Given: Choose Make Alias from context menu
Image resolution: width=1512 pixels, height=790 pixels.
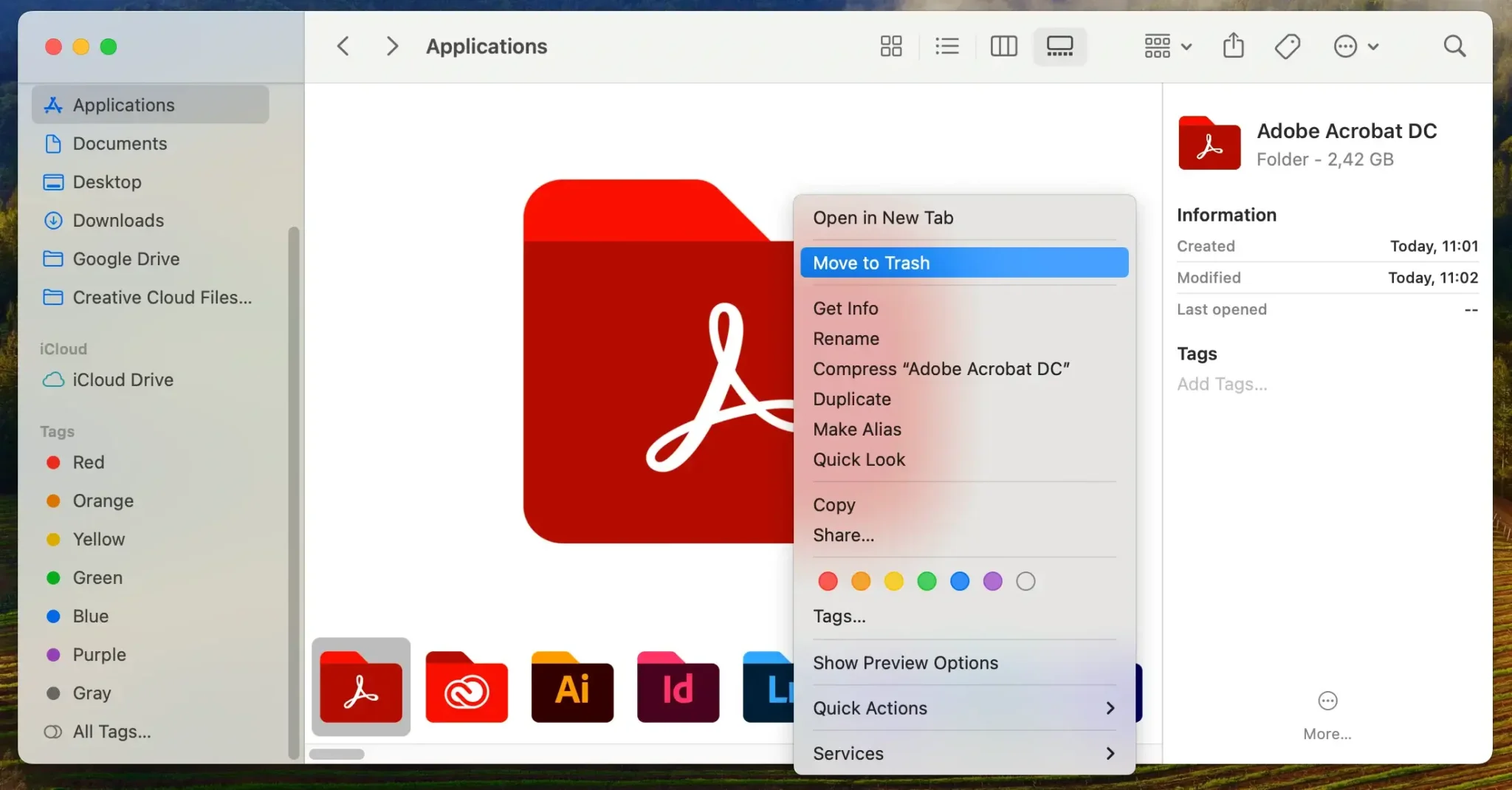Looking at the screenshot, I should click(x=964, y=429).
